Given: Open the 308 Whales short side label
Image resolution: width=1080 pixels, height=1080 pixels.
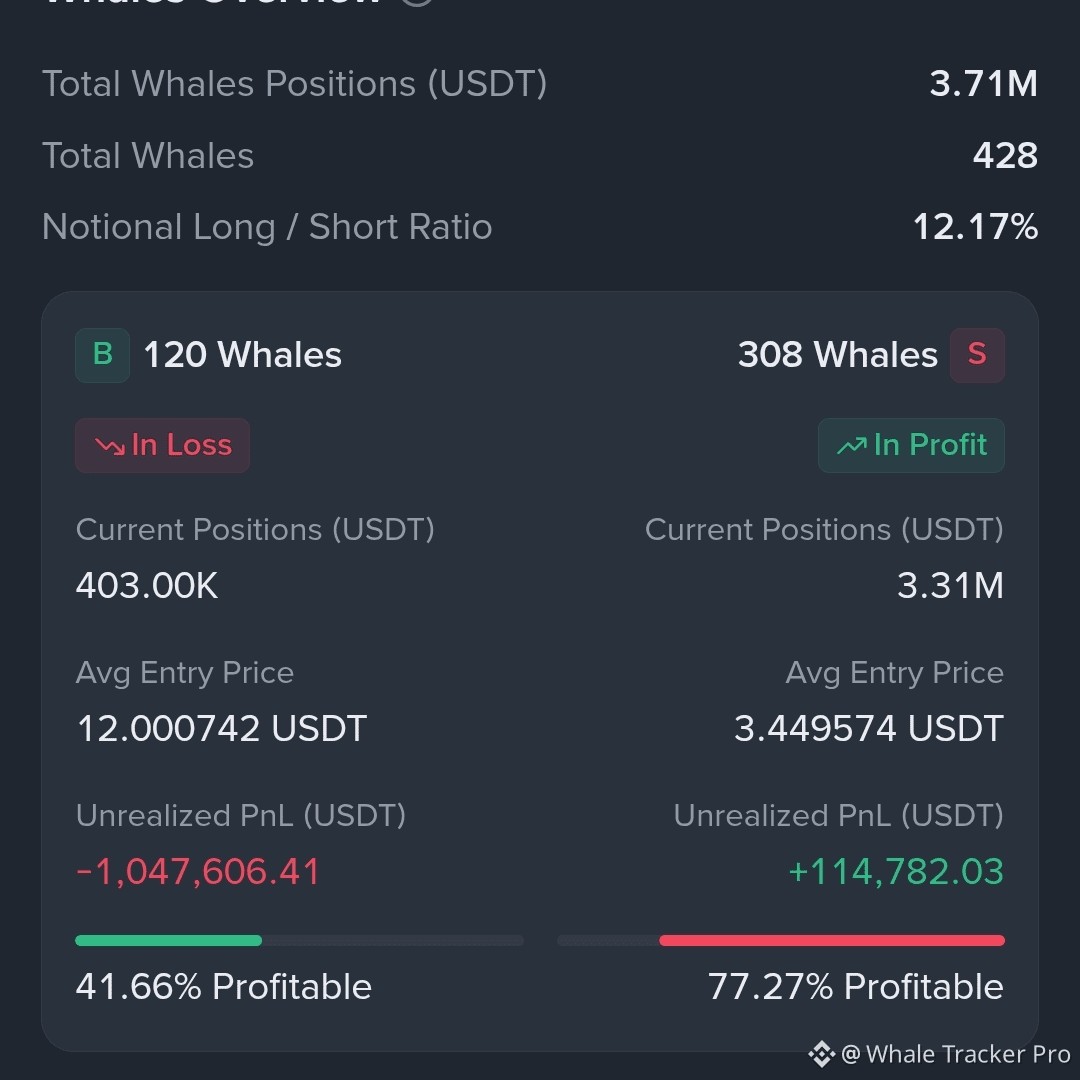Looking at the screenshot, I should tap(838, 355).
